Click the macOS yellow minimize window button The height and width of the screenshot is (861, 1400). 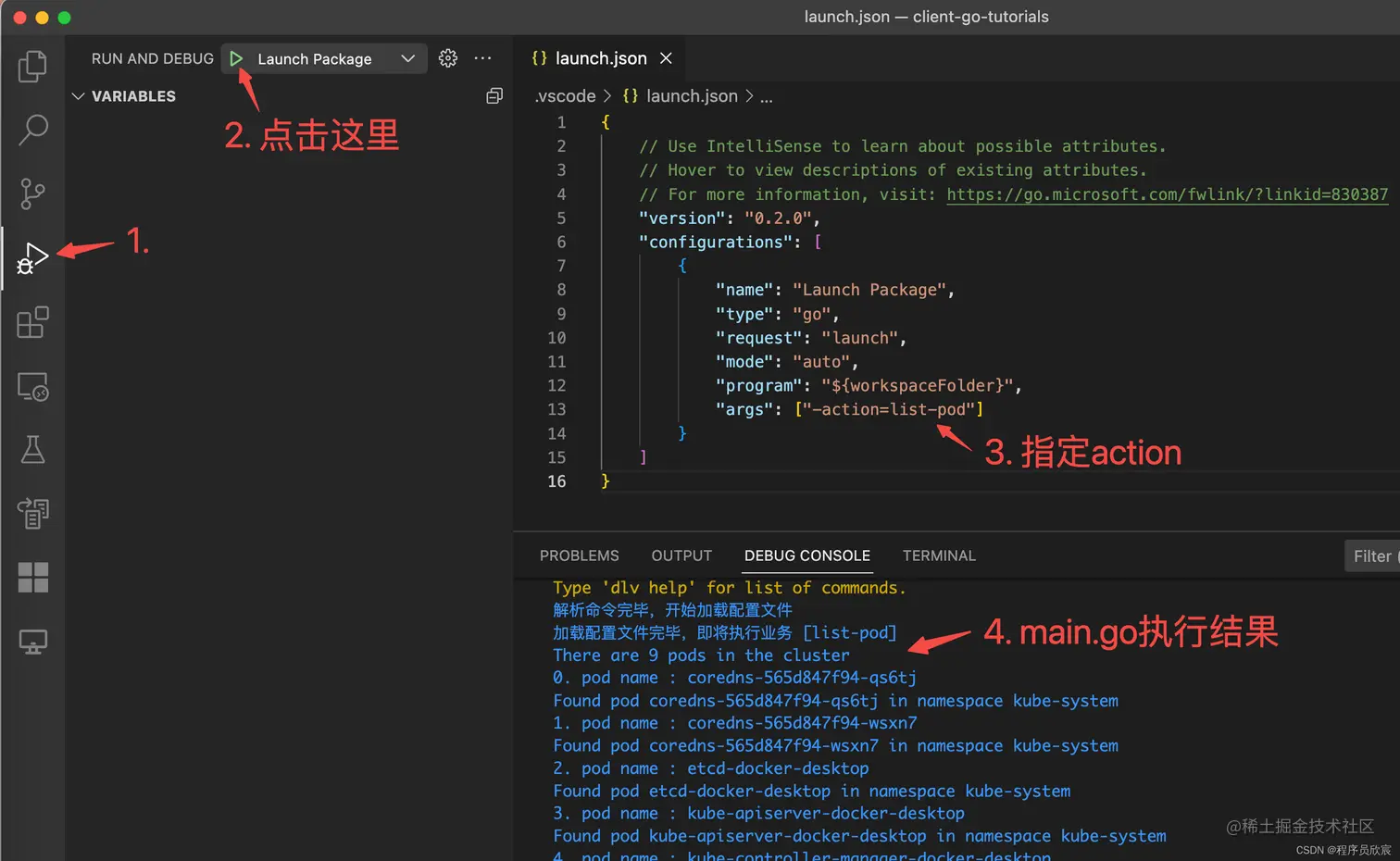(42, 18)
